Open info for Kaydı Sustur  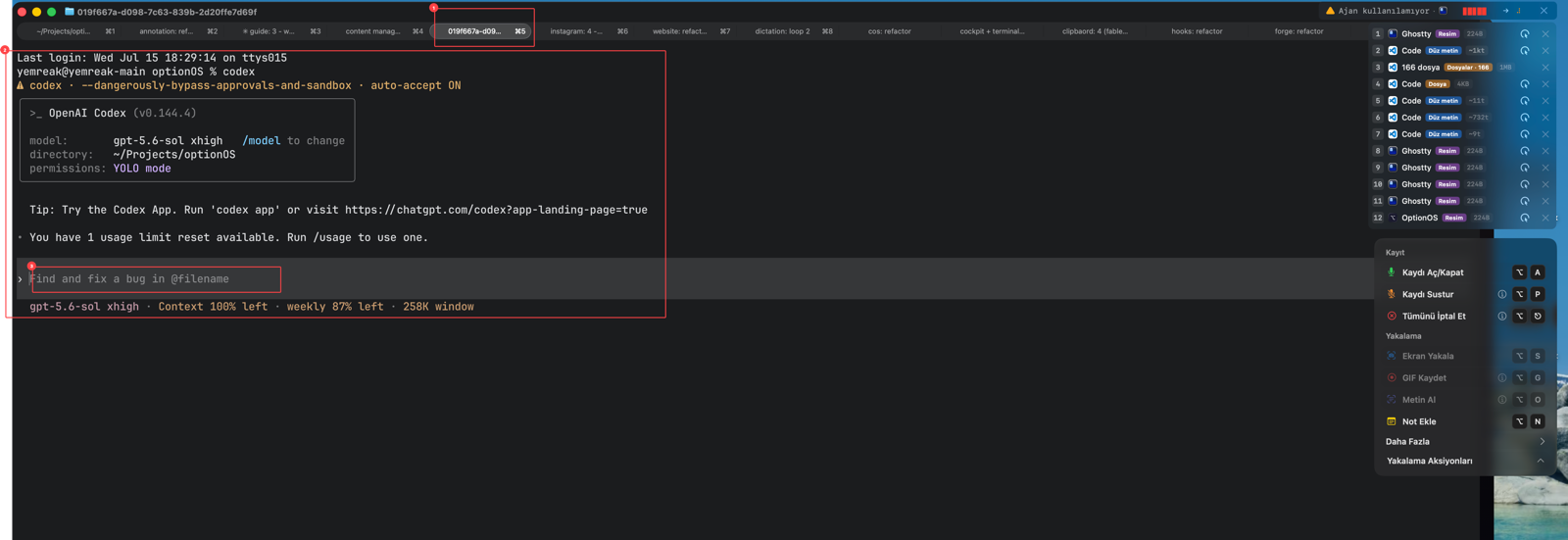1501,294
